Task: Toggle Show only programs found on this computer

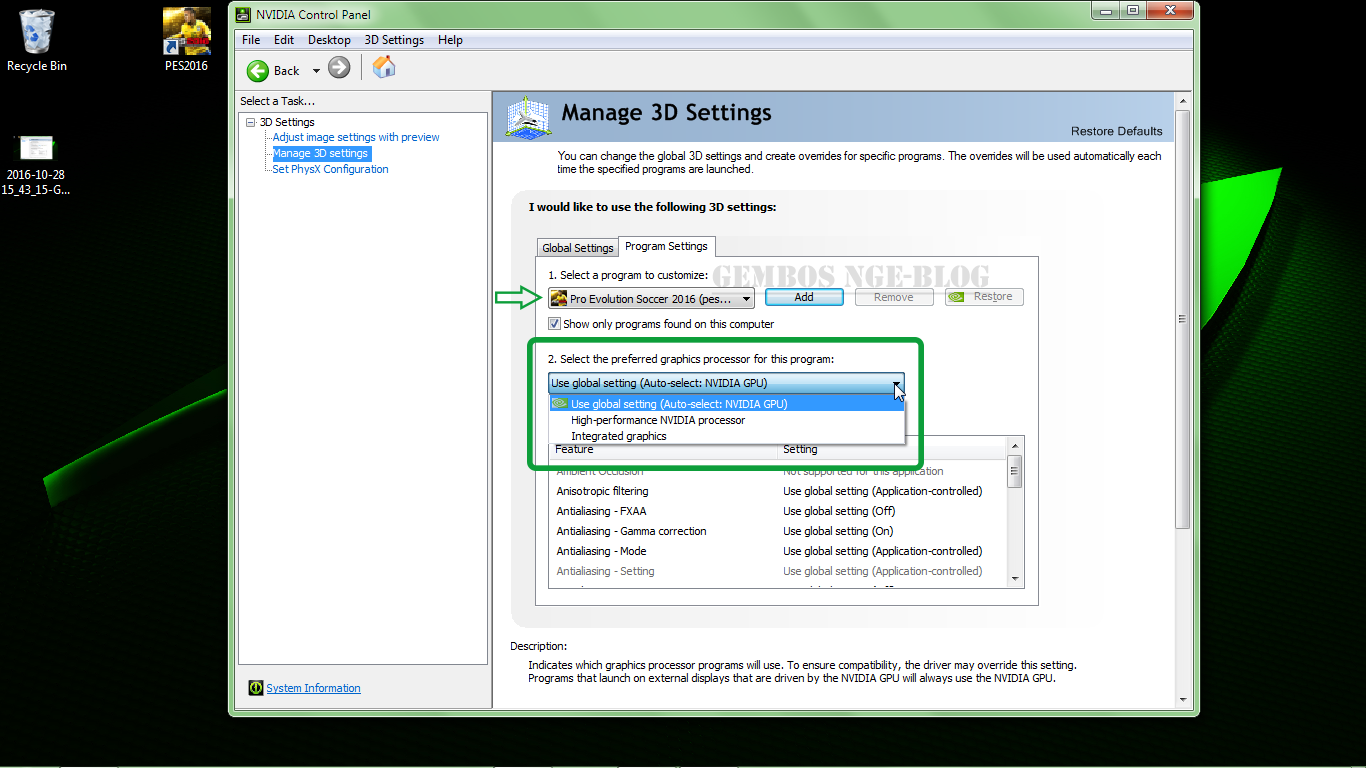Action: (x=554, y=324)
